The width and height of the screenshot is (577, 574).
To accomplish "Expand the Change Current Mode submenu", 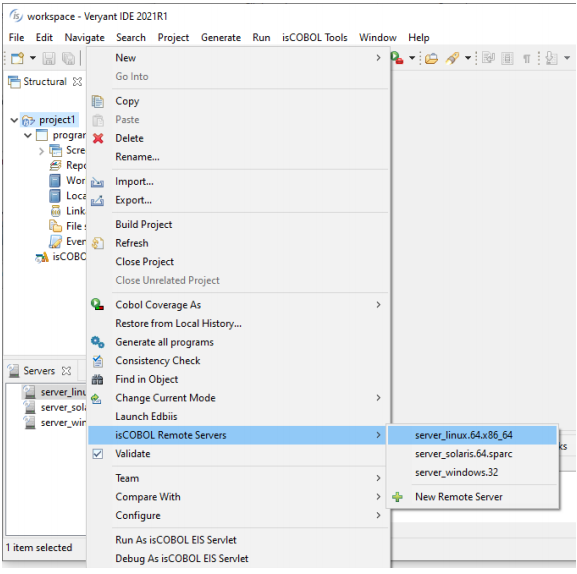I will pos(238,398).
